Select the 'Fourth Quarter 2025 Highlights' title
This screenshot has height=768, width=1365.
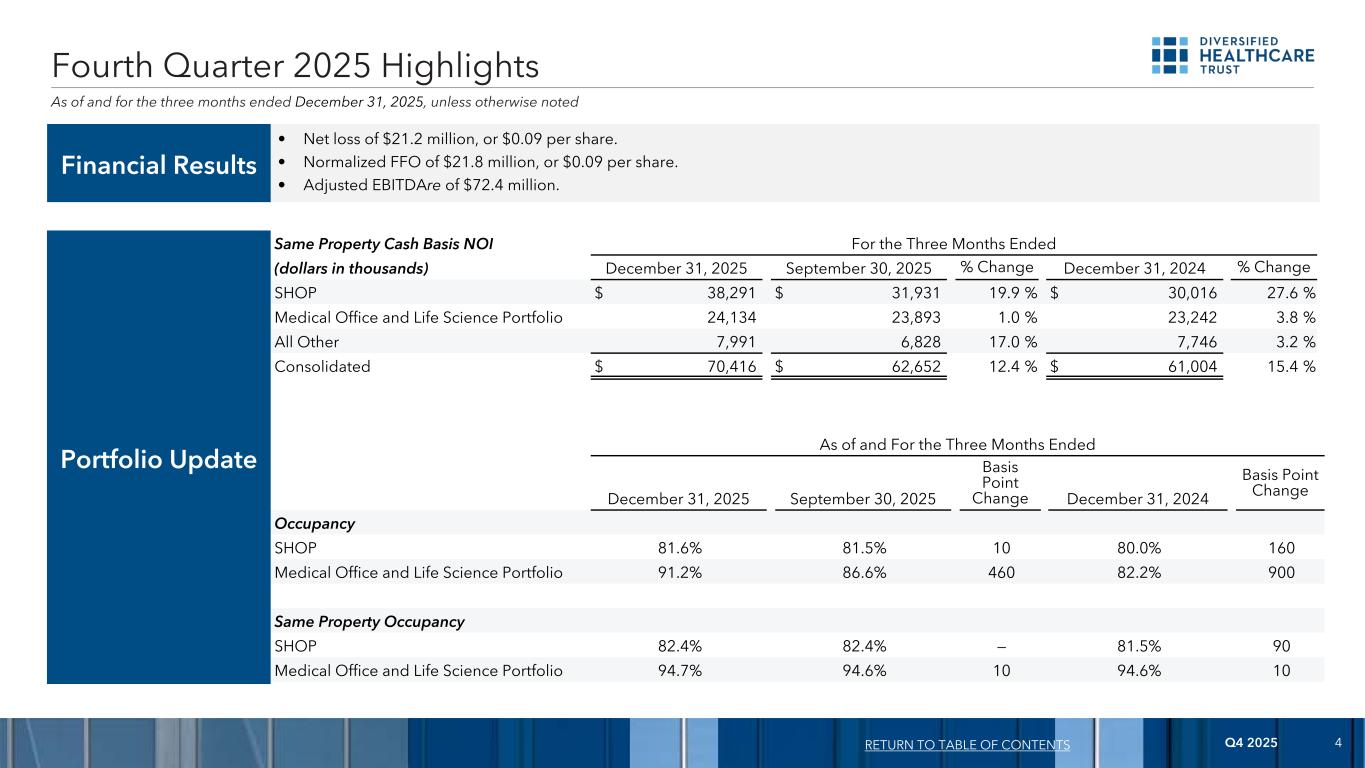click(x=296, y=67)
